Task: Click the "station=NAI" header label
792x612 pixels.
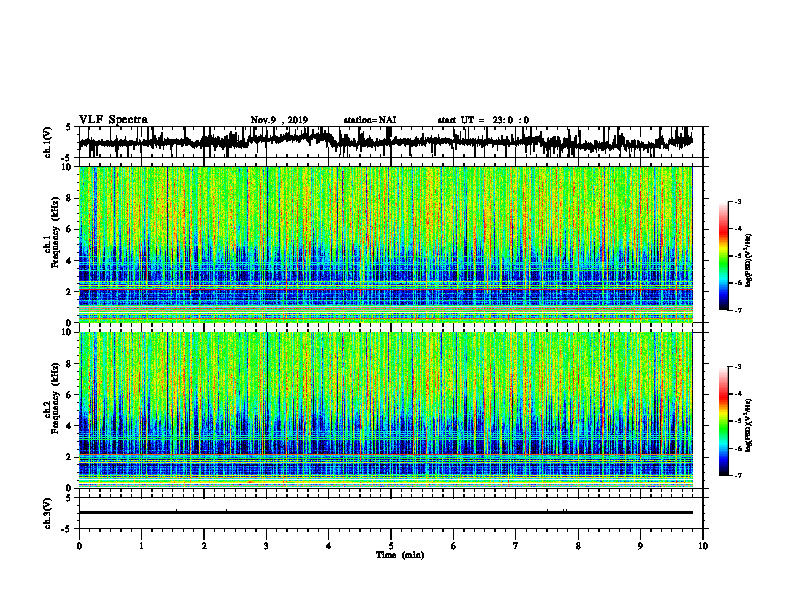Action: tap(370, 120)
